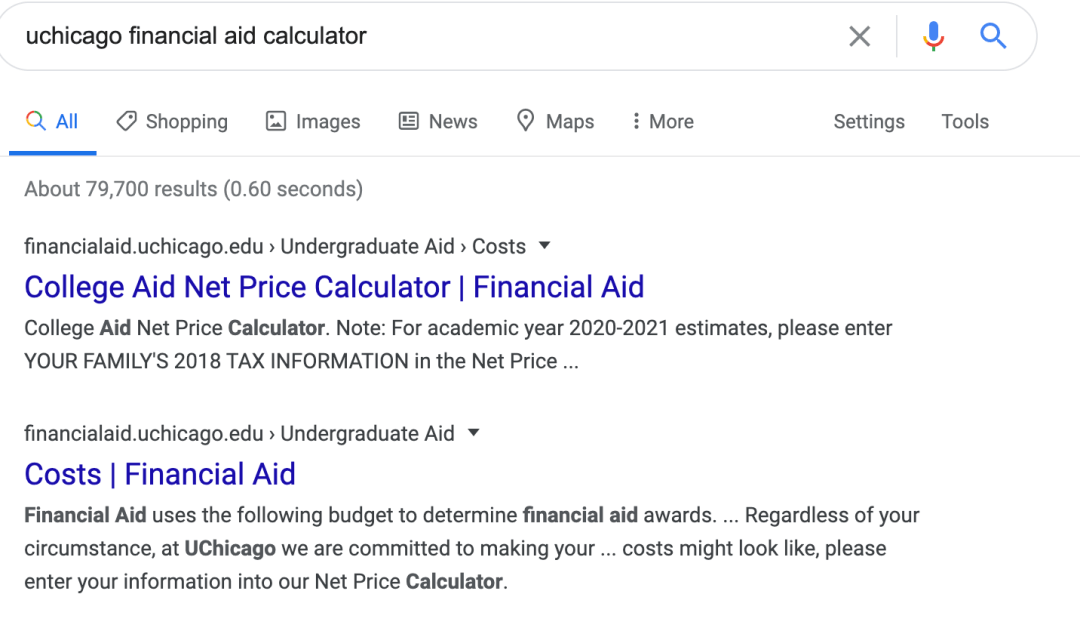This screenshot has width=1080, height=634.
Task: Open the three-dot More menu
Action: (663, 121)
